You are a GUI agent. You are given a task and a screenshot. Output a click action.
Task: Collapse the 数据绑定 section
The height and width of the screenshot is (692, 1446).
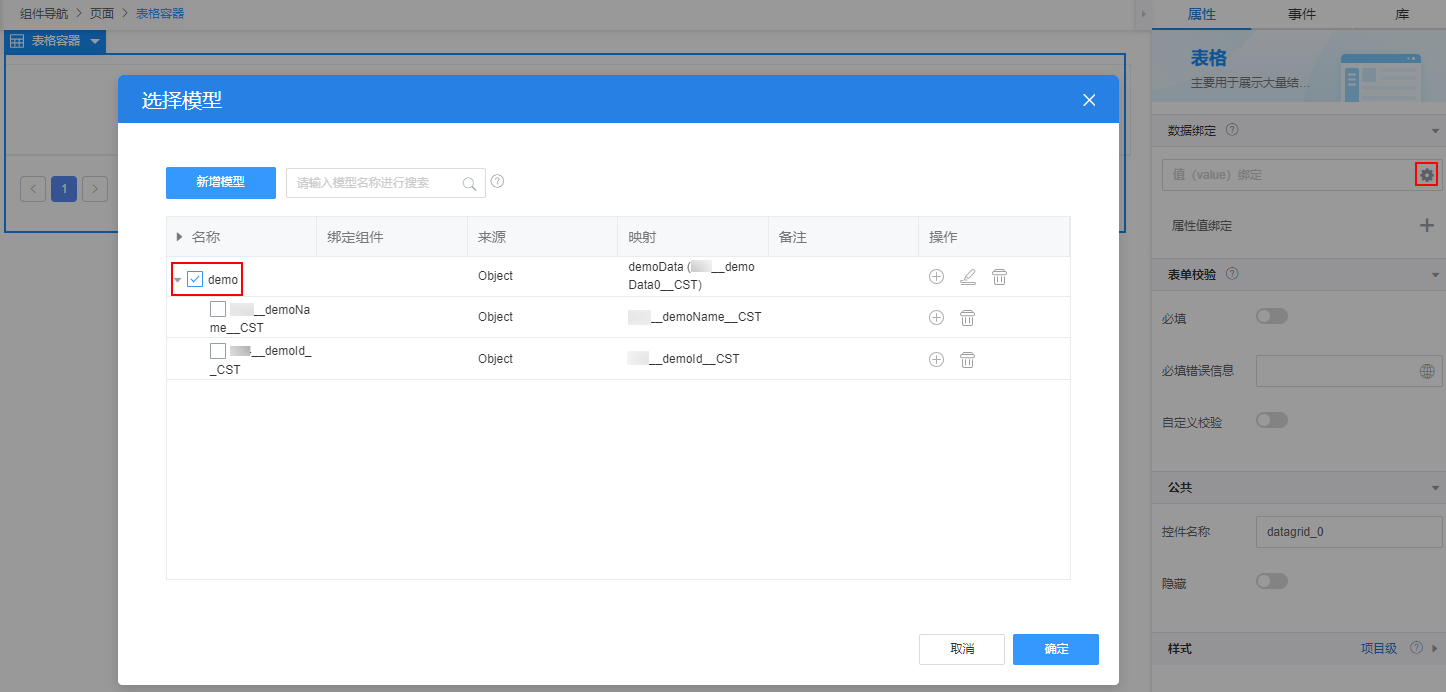click(x=1434, y=130)
